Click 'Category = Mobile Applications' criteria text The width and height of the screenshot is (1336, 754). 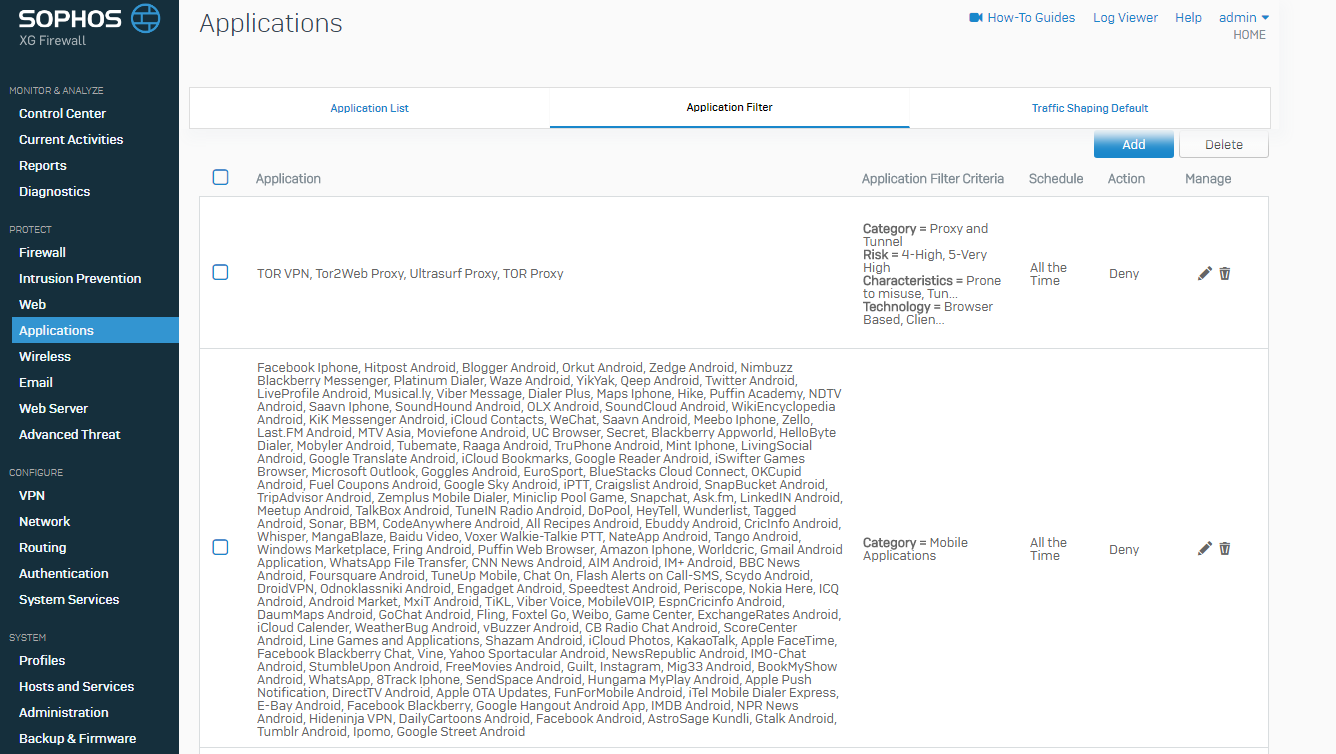point(916,549)
